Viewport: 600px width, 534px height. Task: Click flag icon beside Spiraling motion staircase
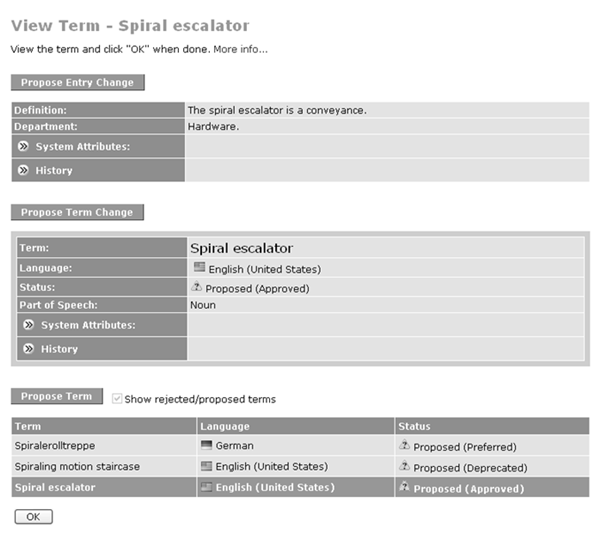pyautogui.click(x=206, y=466)
